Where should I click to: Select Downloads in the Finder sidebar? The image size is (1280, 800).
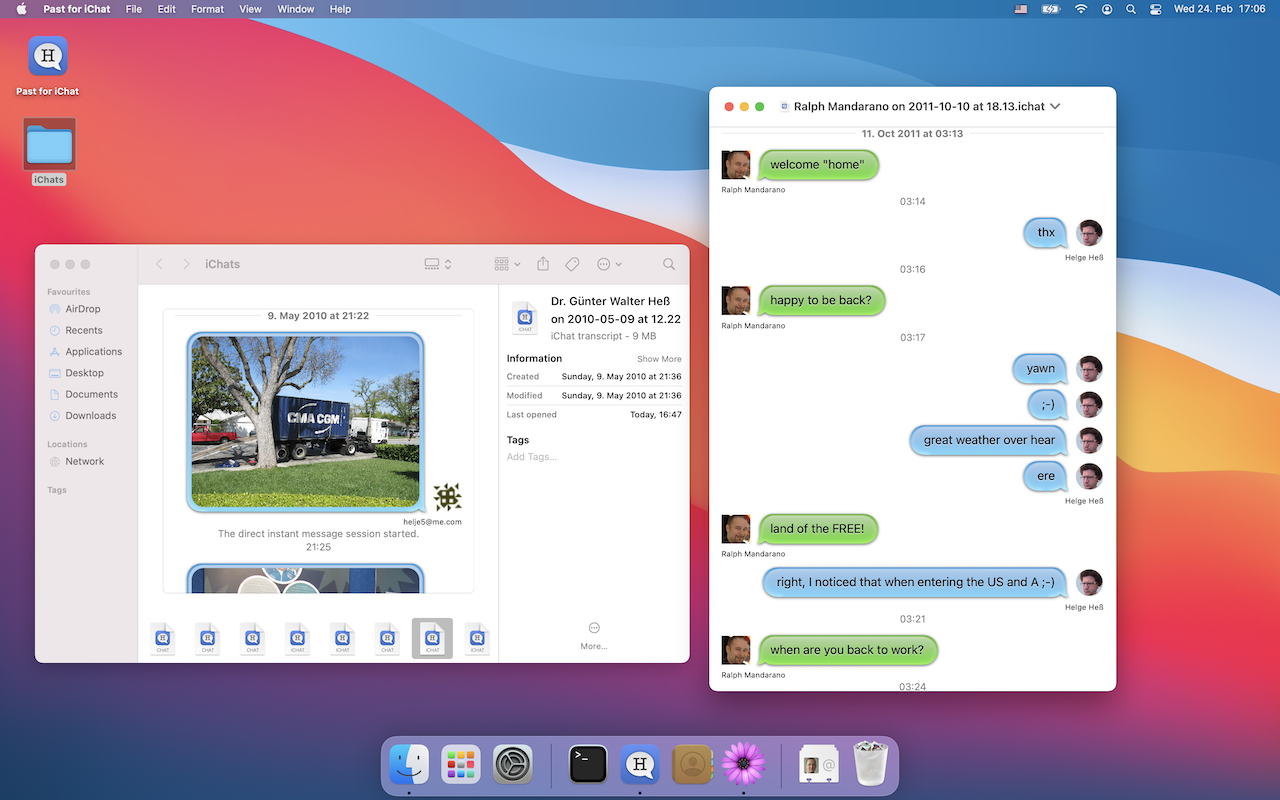(x=91, y=416)
